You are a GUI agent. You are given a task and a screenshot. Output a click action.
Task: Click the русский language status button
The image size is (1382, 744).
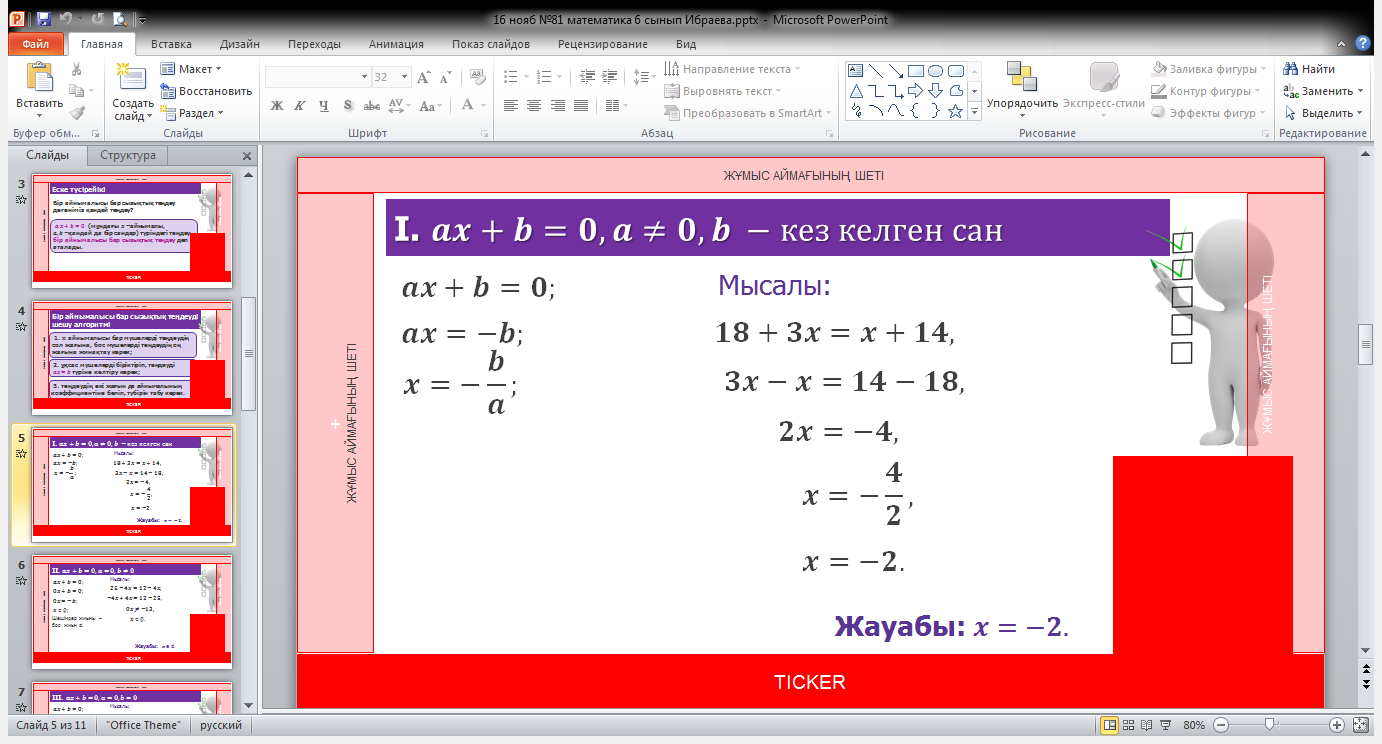222,725
